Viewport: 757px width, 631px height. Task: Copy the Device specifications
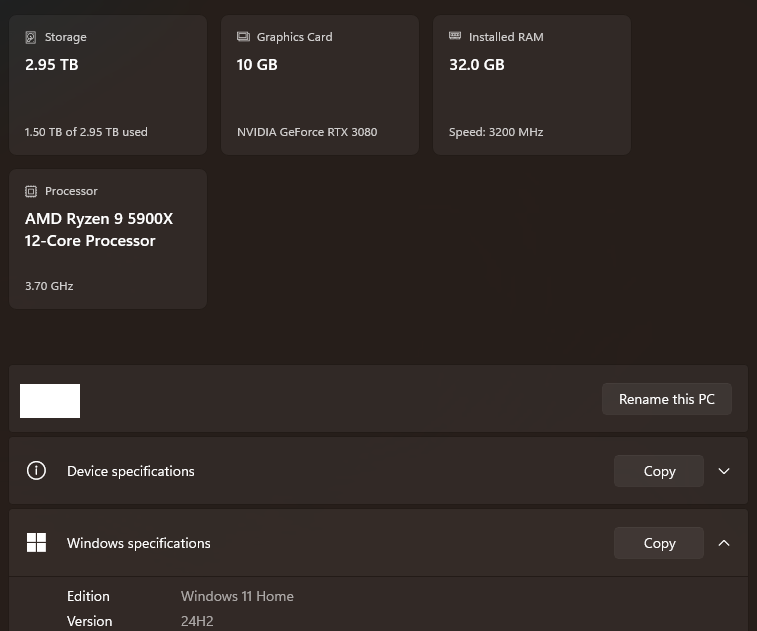pos(659,471)
